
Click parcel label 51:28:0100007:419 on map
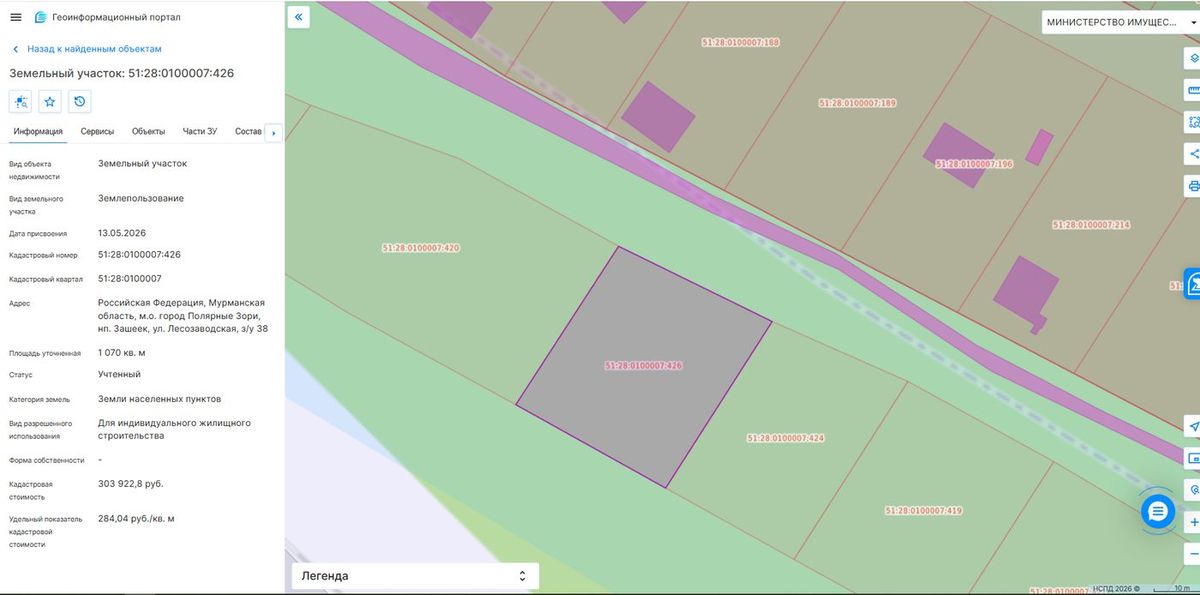923,510
